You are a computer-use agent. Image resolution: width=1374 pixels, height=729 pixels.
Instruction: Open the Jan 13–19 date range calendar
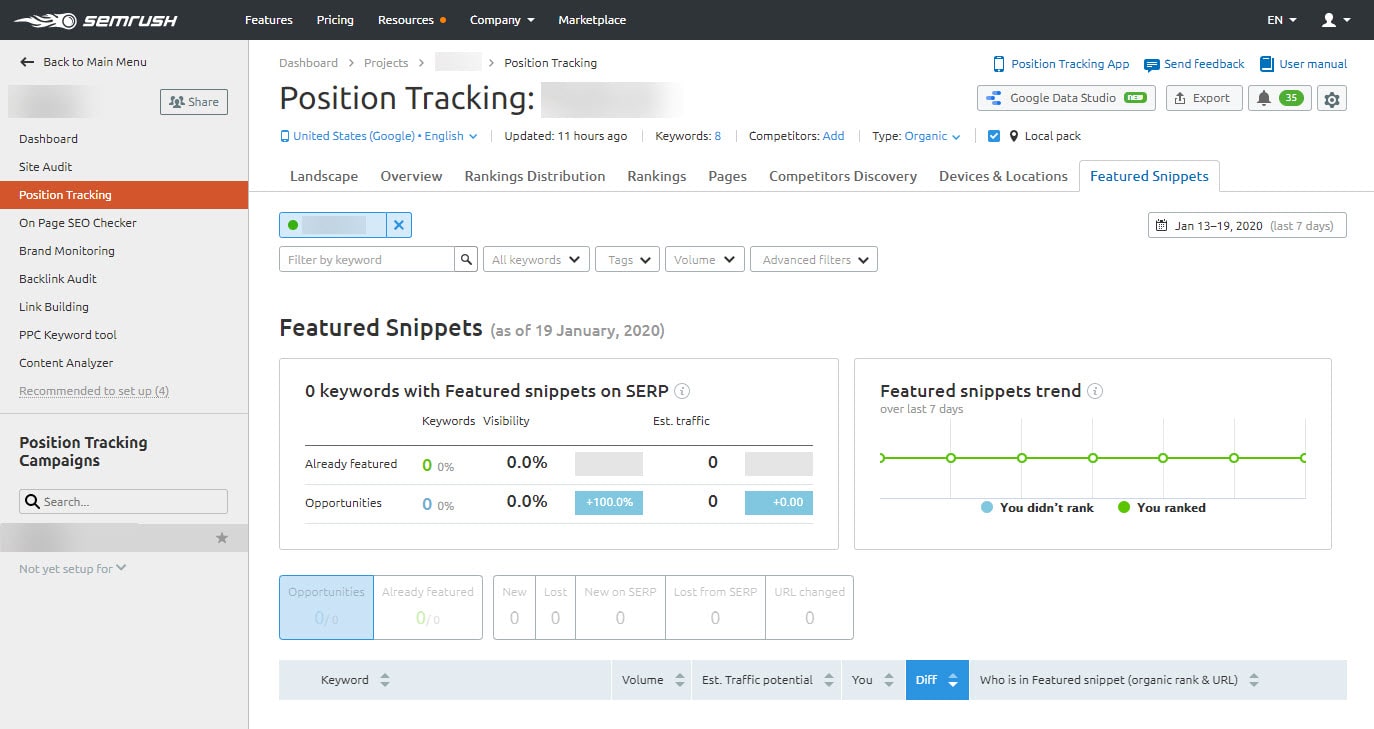1246,225
